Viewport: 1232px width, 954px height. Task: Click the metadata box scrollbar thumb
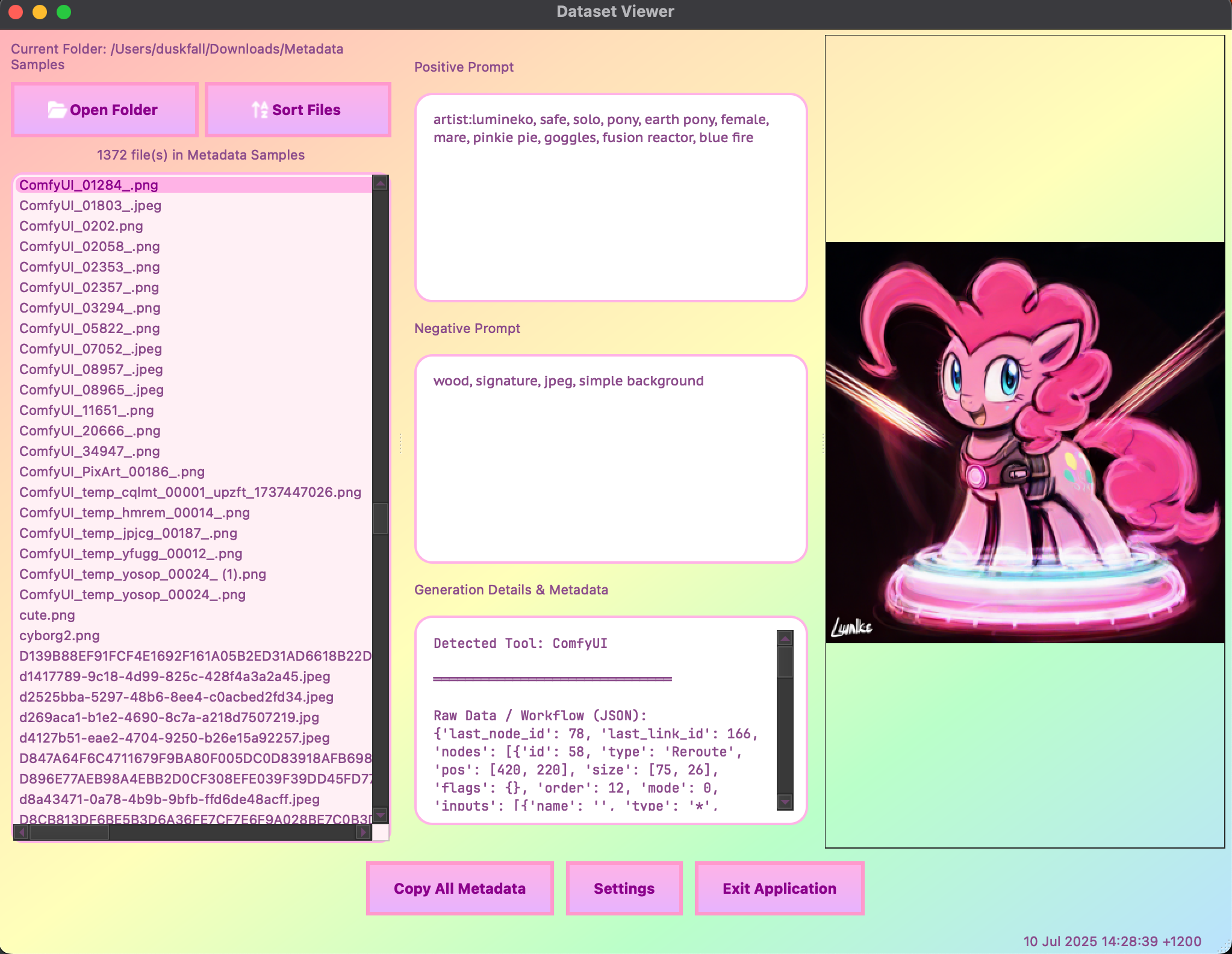coord(785,661)
